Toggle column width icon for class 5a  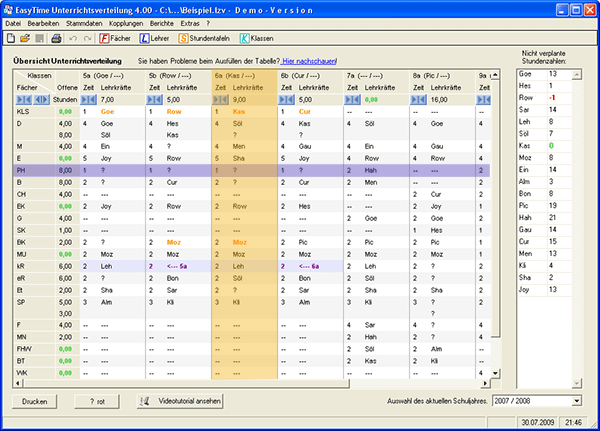[89, 100]
